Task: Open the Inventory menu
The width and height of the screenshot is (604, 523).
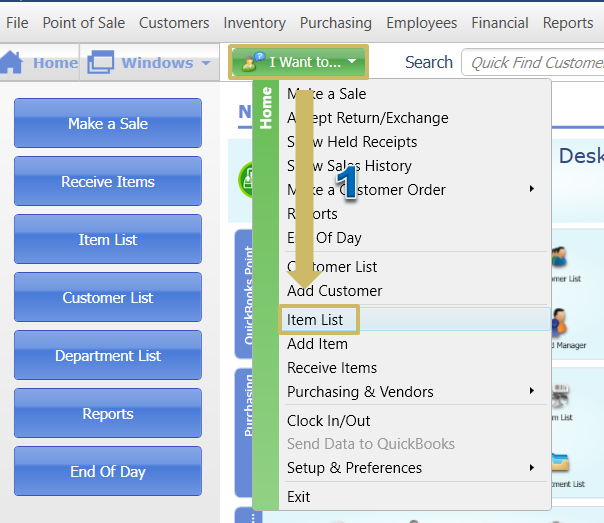Action: (254, 22)
